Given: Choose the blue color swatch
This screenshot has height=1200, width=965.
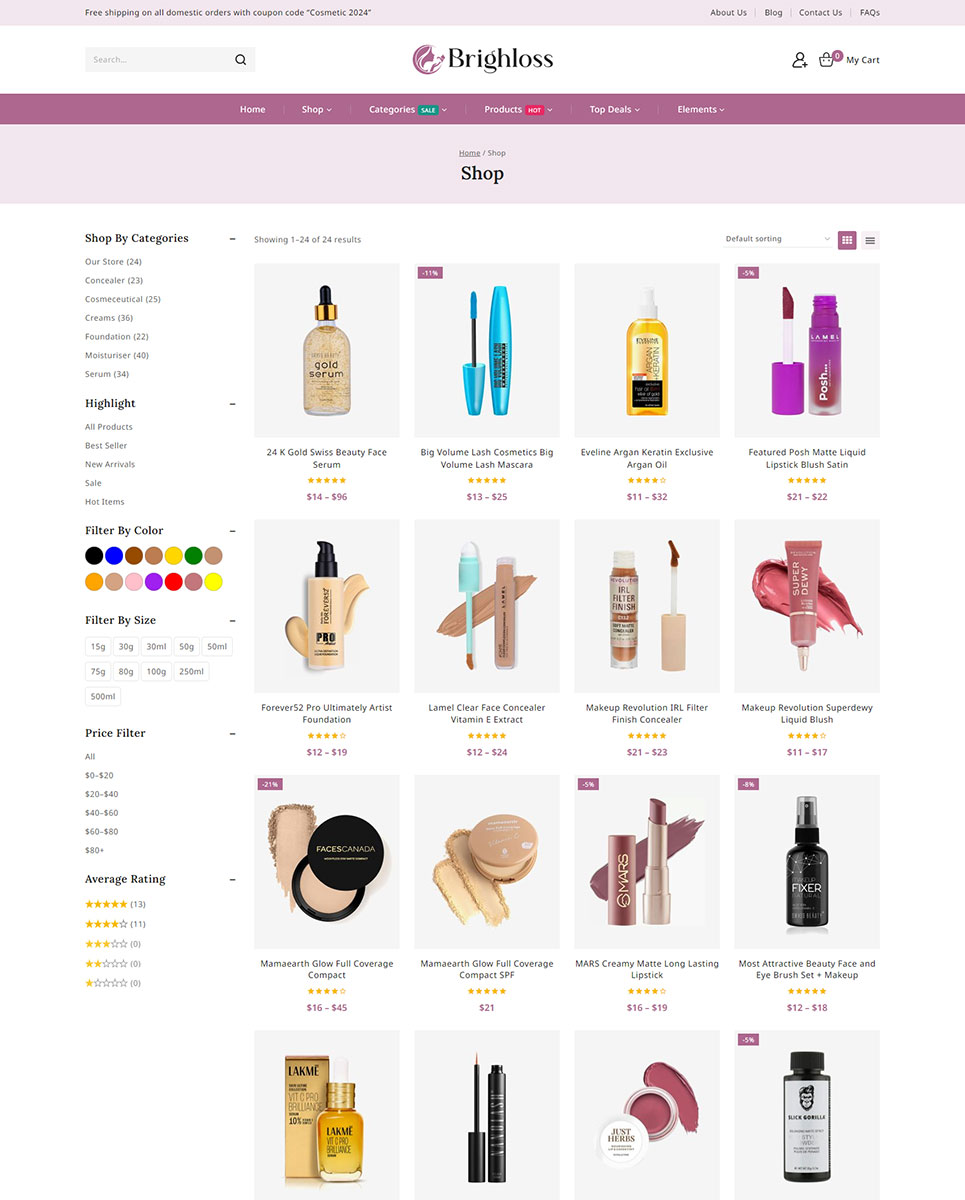Looking at the screenshot, I should 114,555.
